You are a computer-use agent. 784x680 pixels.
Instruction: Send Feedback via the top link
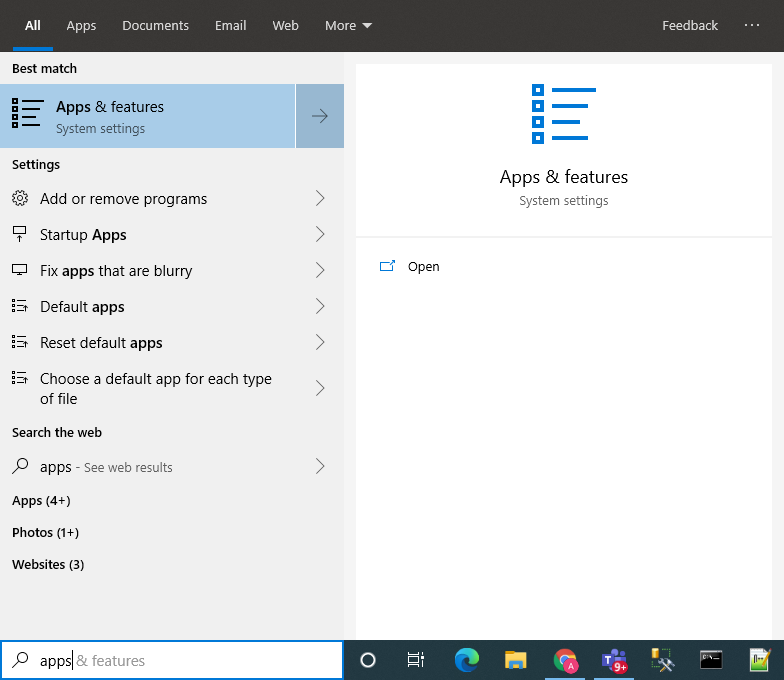coord(689,26)
